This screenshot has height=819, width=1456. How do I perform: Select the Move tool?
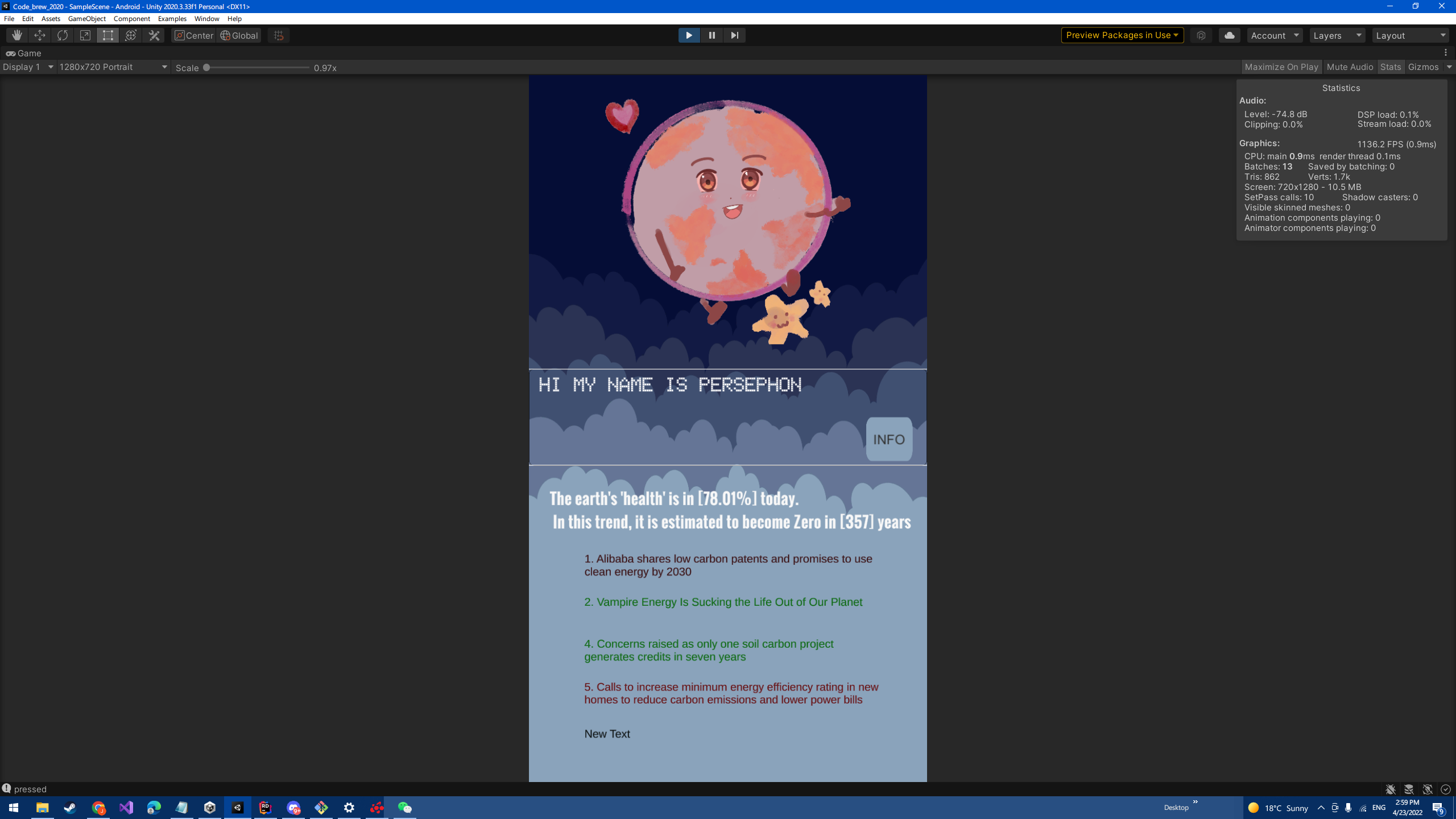[40, 35]
